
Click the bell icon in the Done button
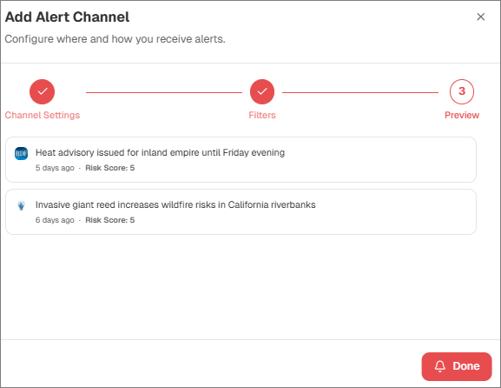[440, 366]
